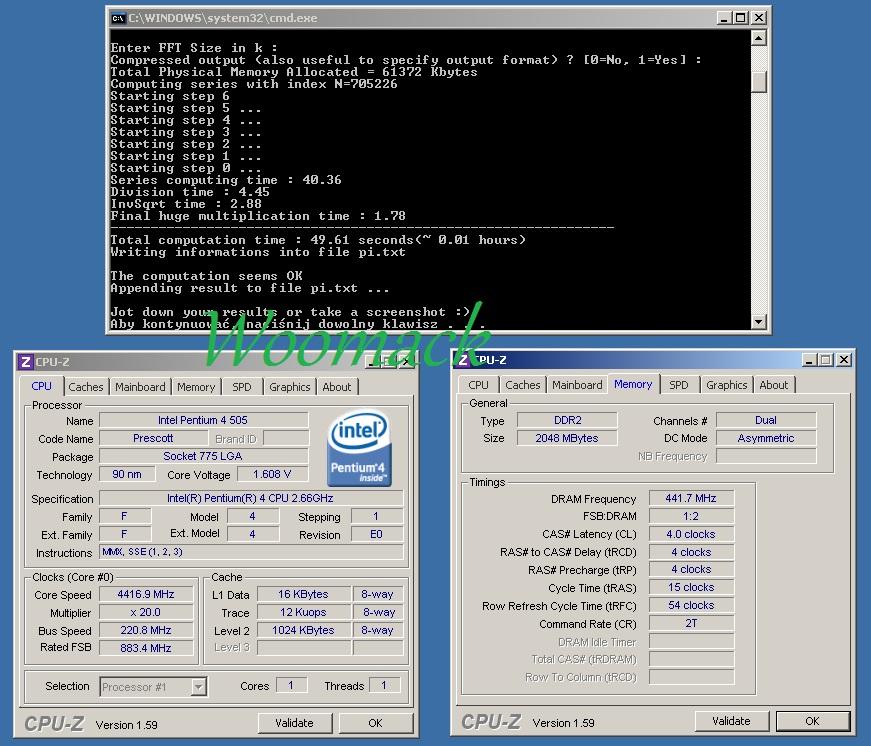
Task: Minimize the cmd.exe window
Action: [723, 18]
